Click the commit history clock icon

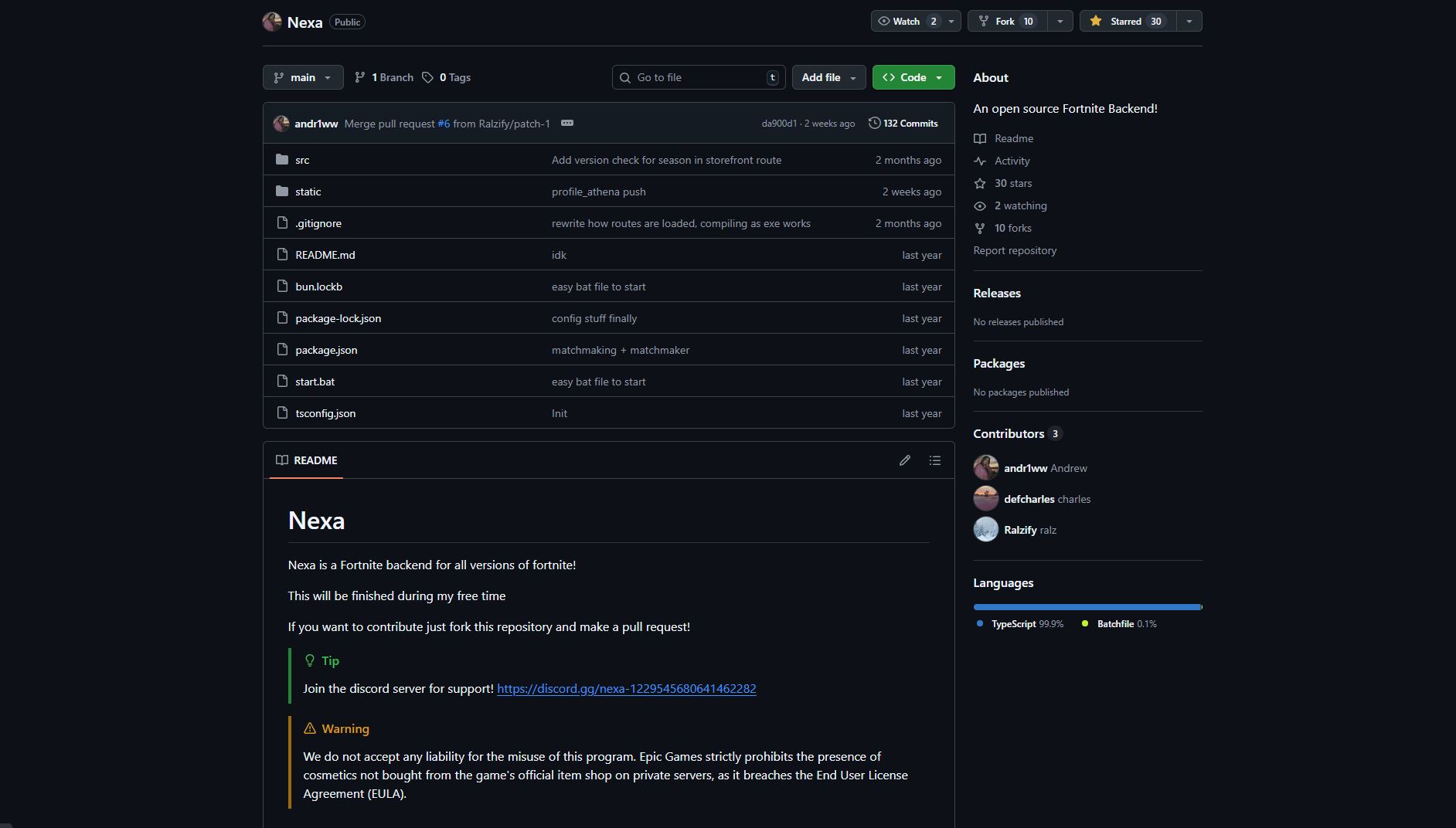click(875, 124)
